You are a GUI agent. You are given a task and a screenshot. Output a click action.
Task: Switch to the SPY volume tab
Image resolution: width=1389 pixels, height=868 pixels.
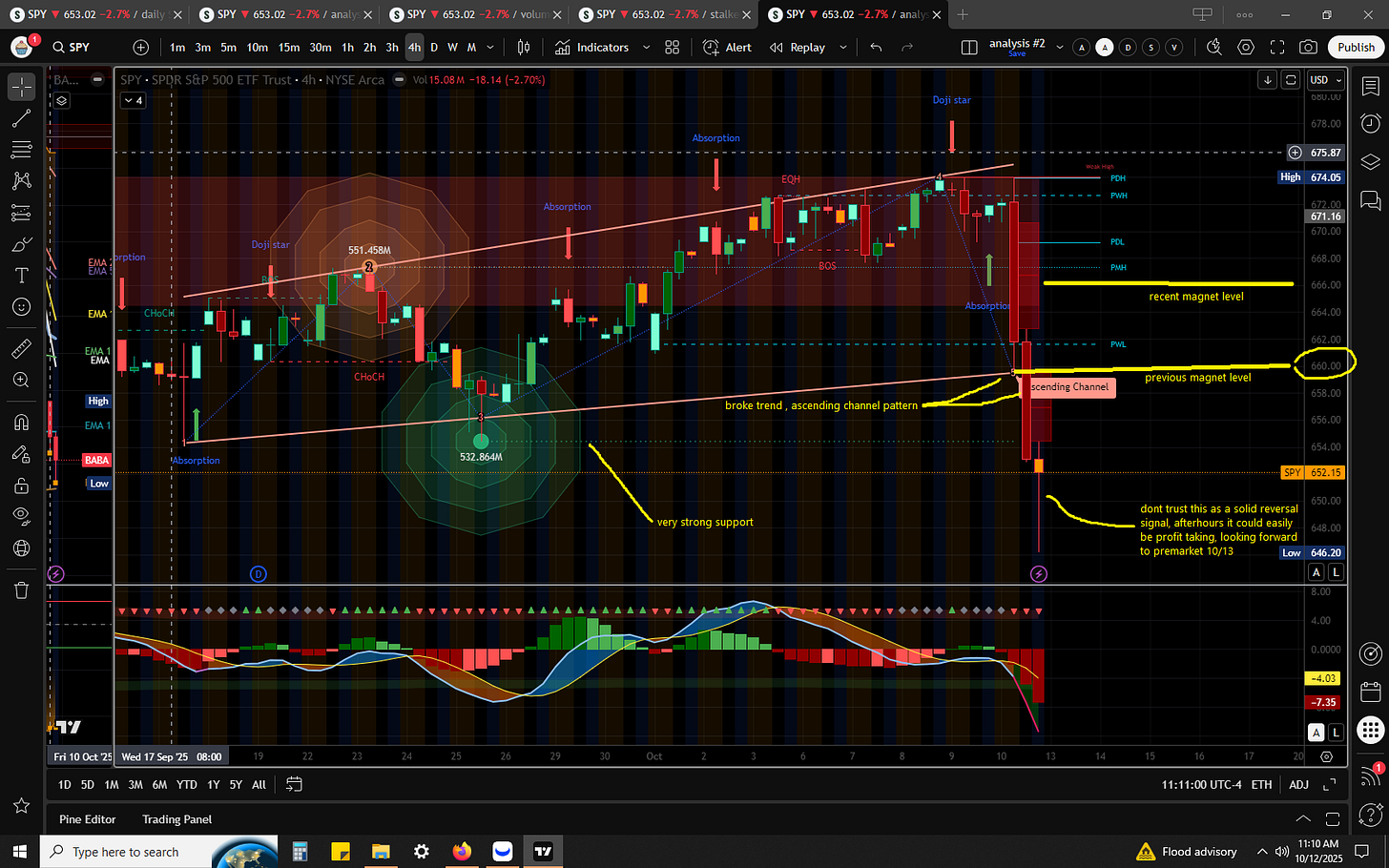475,14
